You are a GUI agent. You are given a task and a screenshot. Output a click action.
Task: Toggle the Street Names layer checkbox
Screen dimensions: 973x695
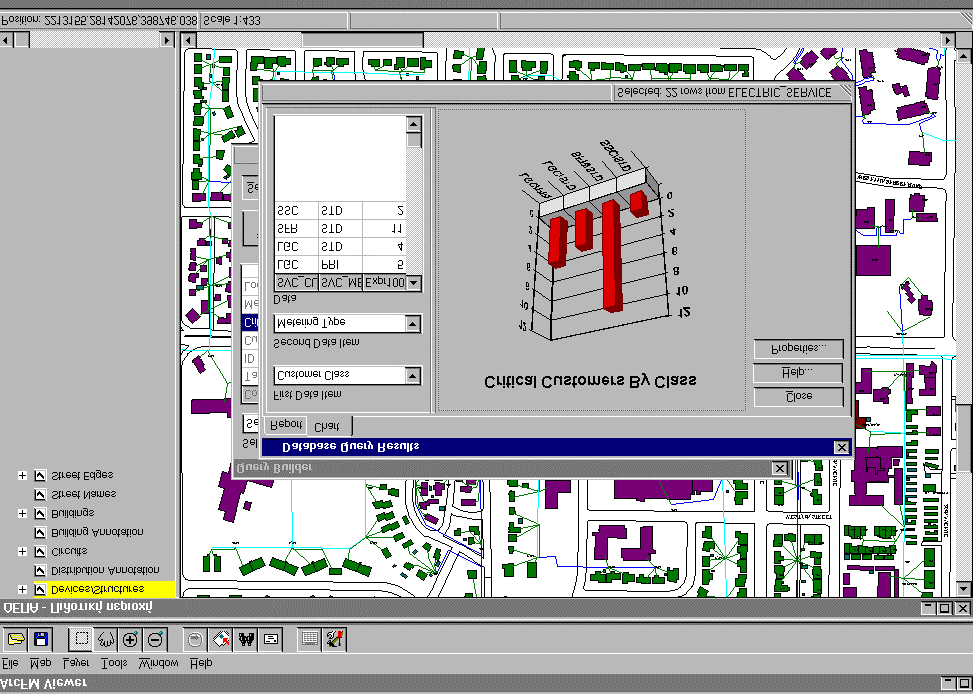[40, 495]
